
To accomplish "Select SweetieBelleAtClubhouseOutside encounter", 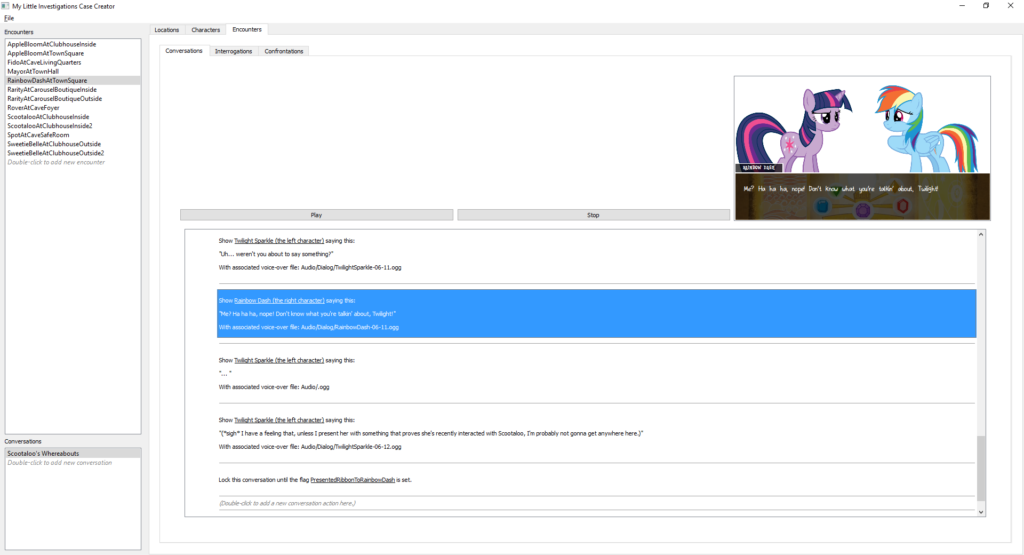I will click(x=72, y=144).
